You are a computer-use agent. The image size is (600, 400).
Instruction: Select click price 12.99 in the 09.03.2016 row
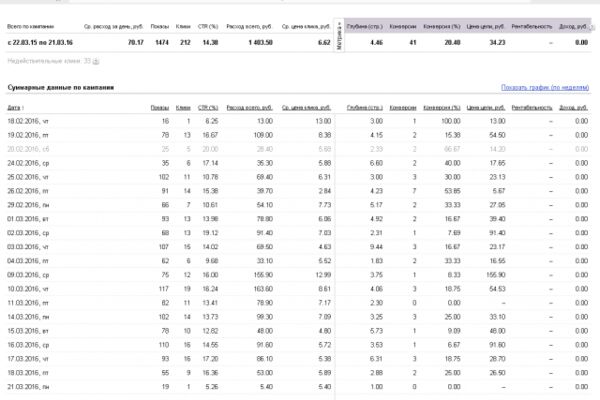323,275
